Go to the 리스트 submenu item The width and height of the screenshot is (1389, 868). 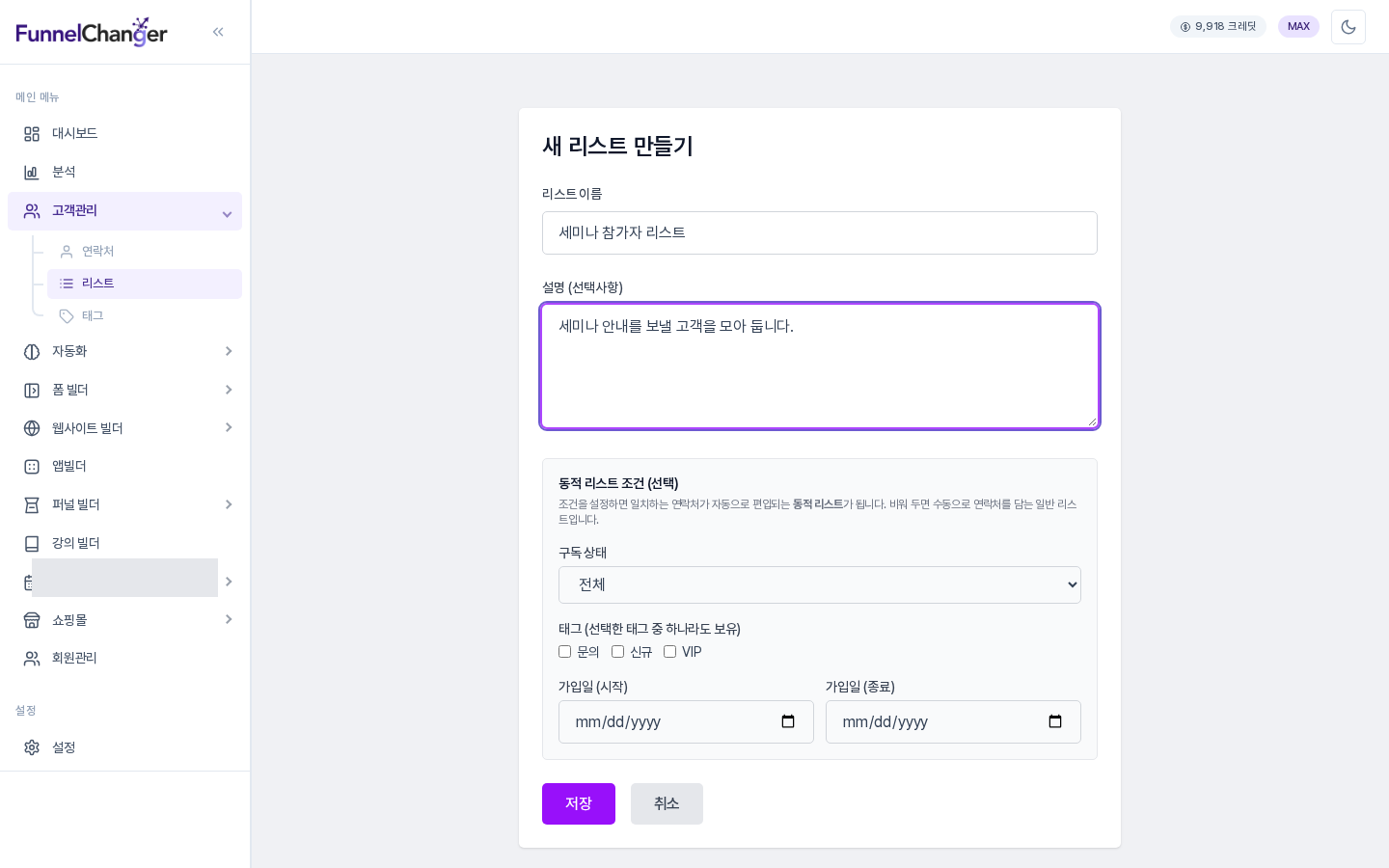coord(145,284)
